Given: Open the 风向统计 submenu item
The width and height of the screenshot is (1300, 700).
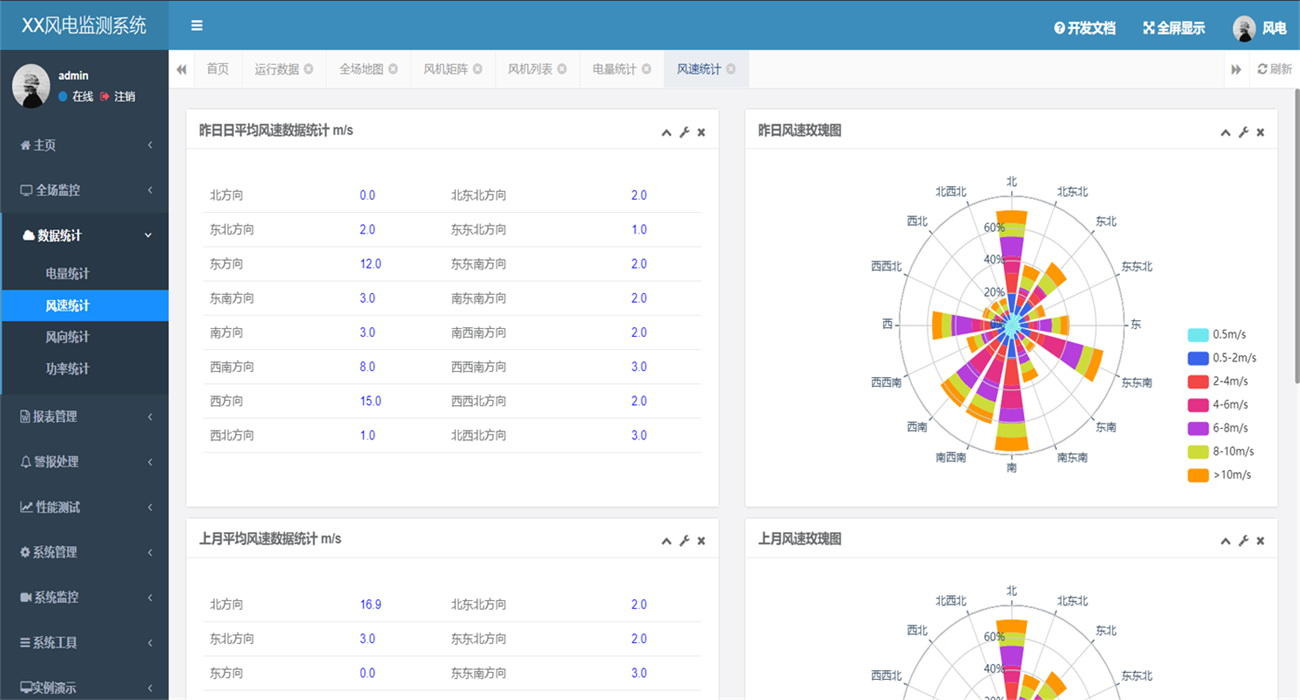Looking at the screenshot, I should point(84,337).
